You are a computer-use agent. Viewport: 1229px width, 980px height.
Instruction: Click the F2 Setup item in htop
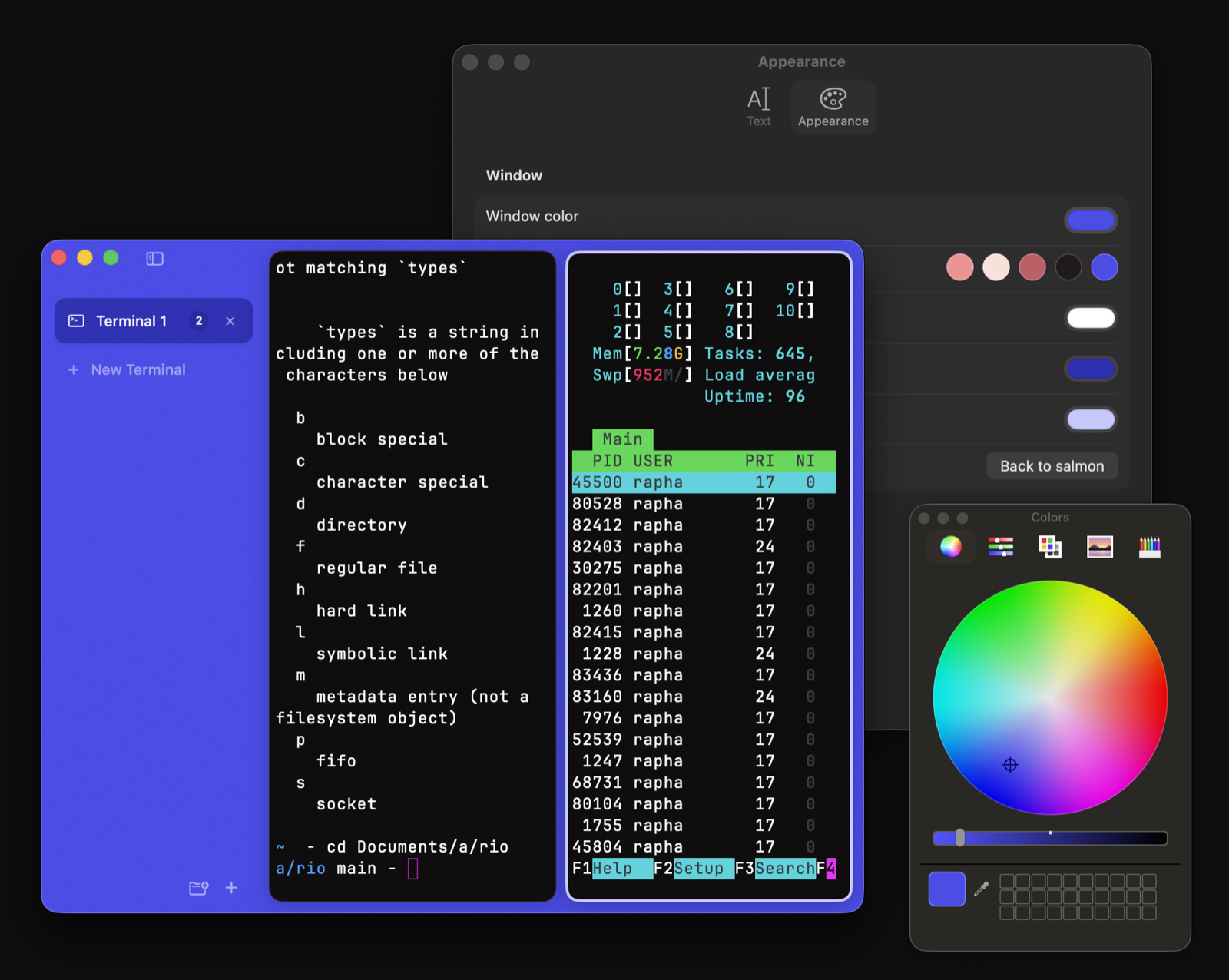[x=694, y=869]
